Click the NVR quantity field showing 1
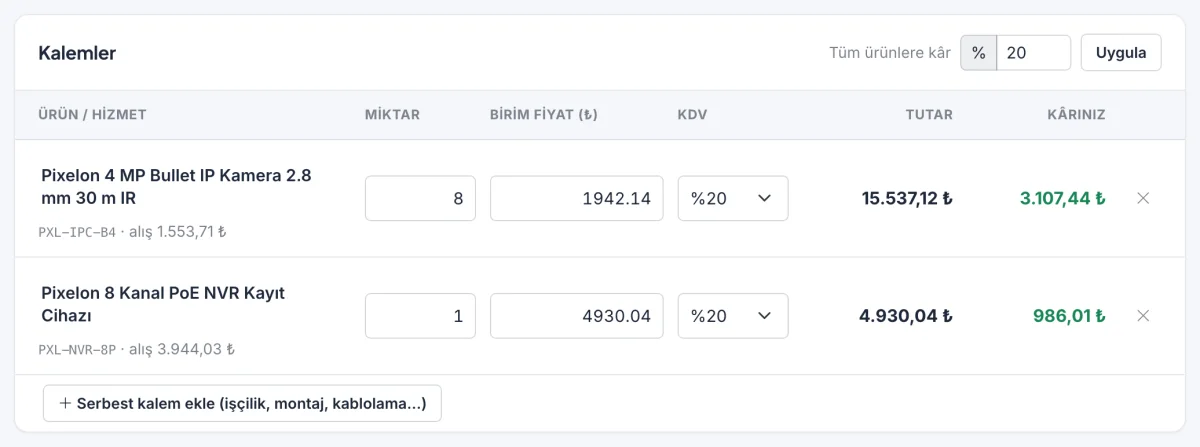 [420, 316]
